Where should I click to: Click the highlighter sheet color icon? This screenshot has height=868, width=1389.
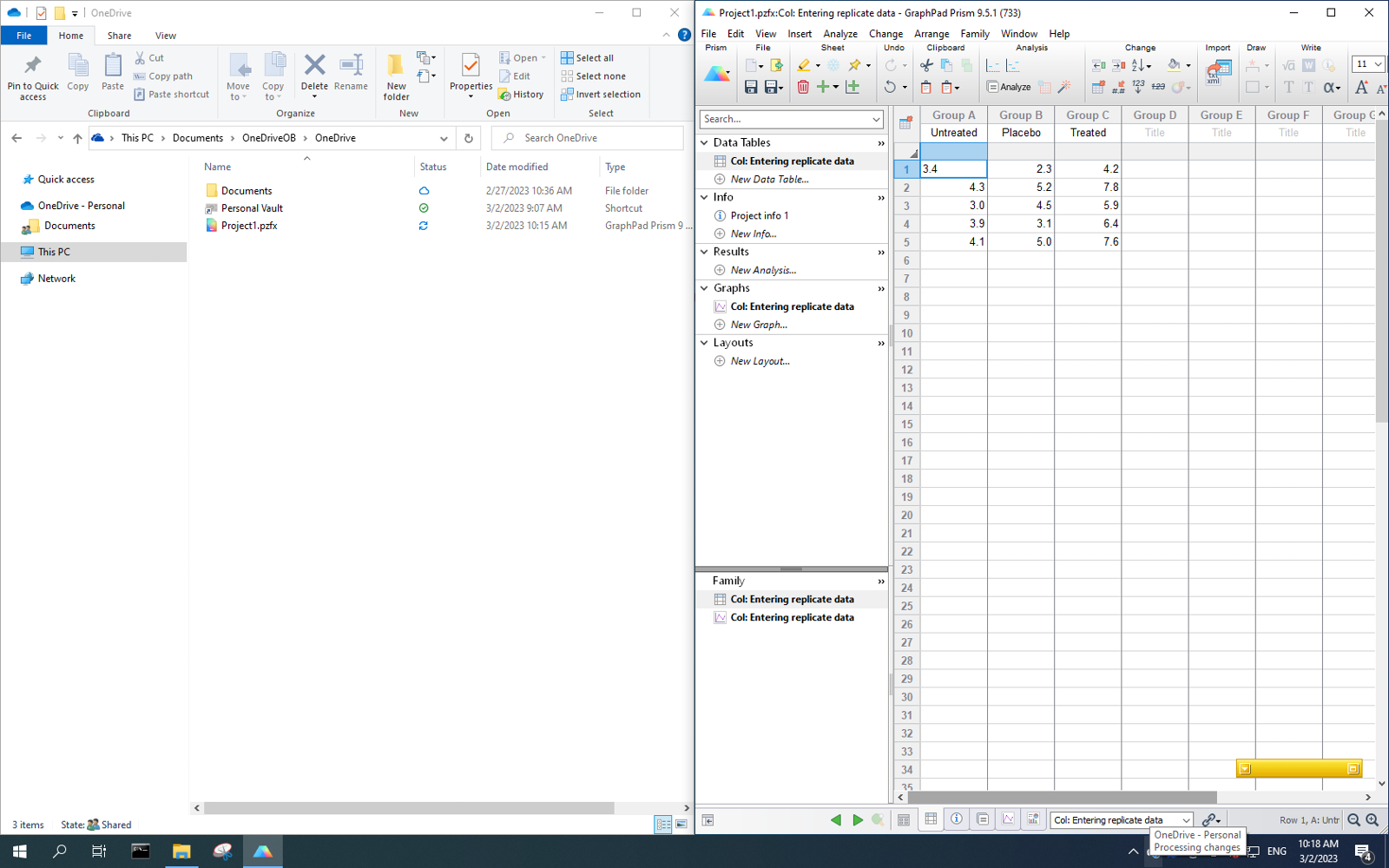(x=804, y=65)
